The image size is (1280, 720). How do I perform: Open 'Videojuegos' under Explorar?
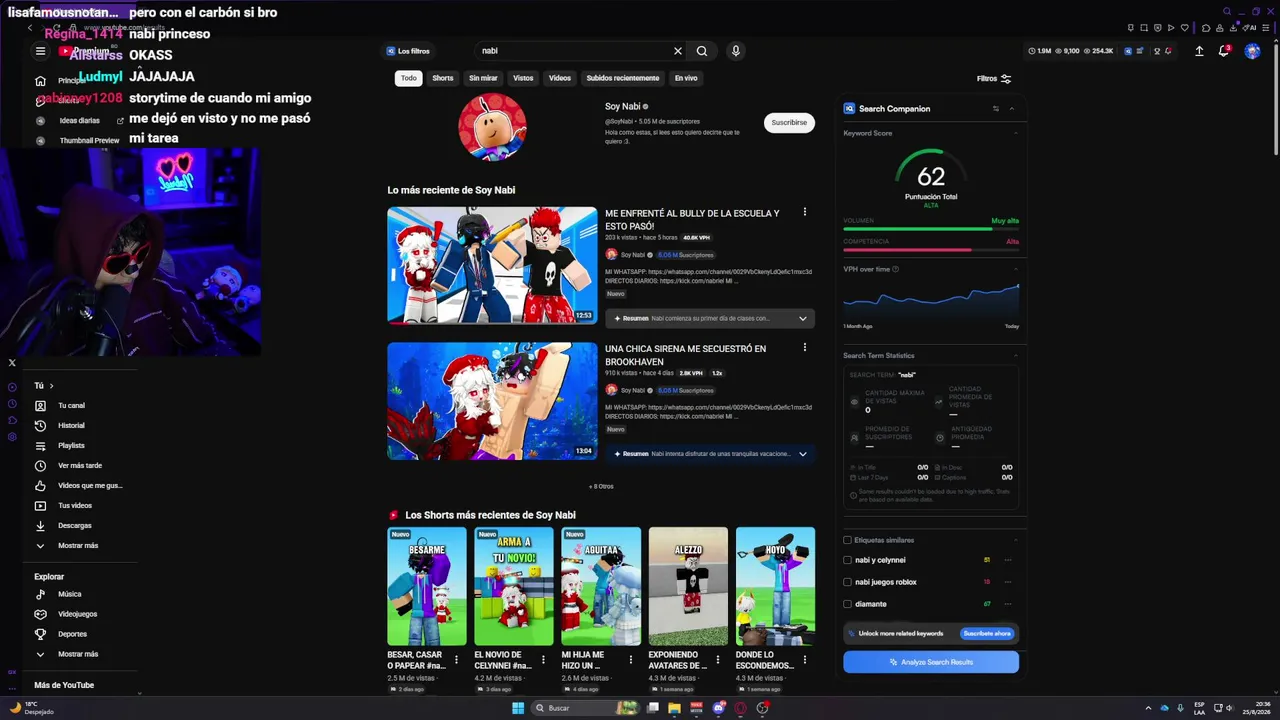(x=76, y=614)
